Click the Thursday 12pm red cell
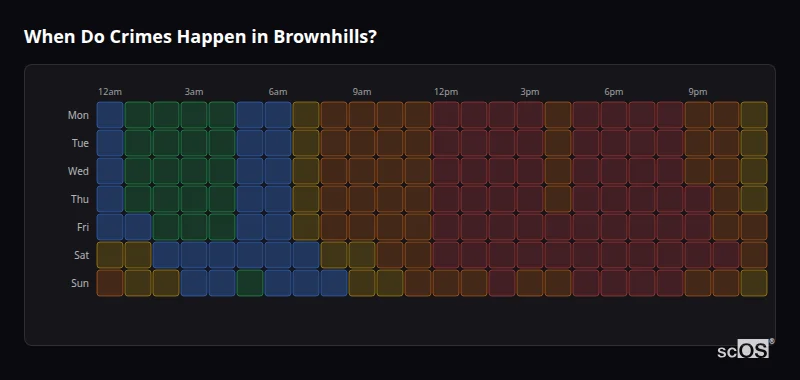Screen dimensions: 800x380 pyautogui.click(x=446, y=199)
